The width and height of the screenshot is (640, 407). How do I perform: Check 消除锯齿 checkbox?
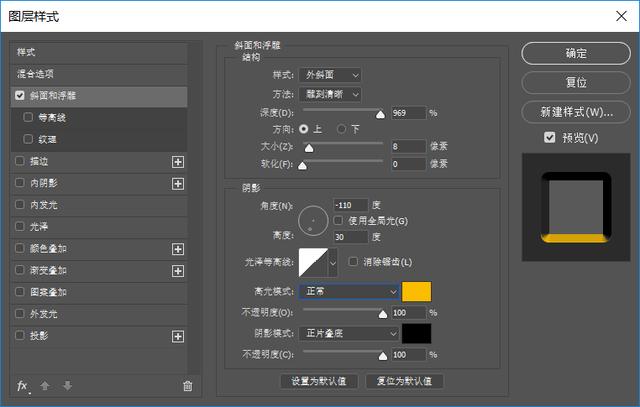(x=353, y=262)
